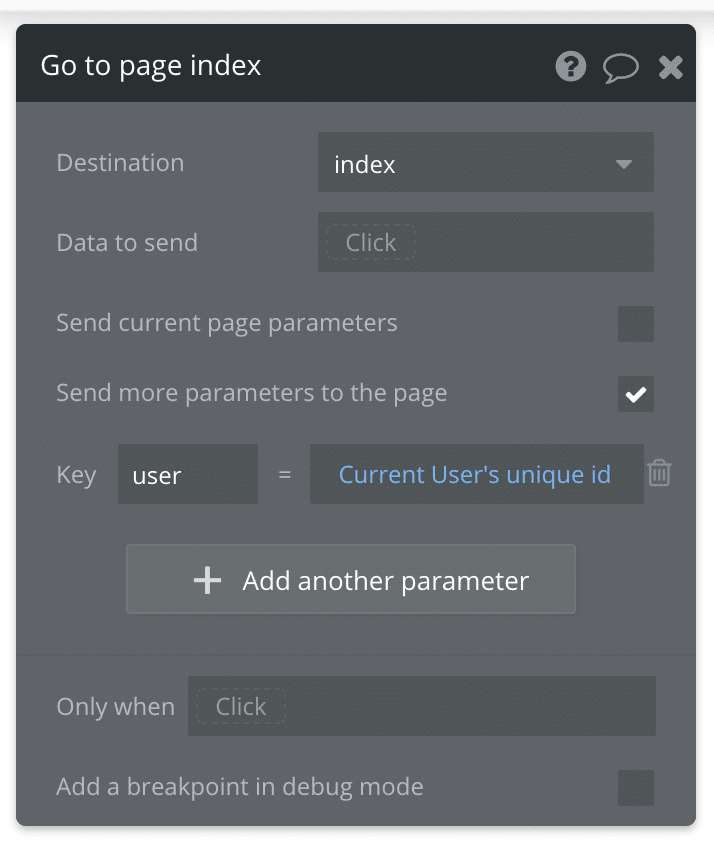
Task: Click the Data to send Click field
Action: 485,242
